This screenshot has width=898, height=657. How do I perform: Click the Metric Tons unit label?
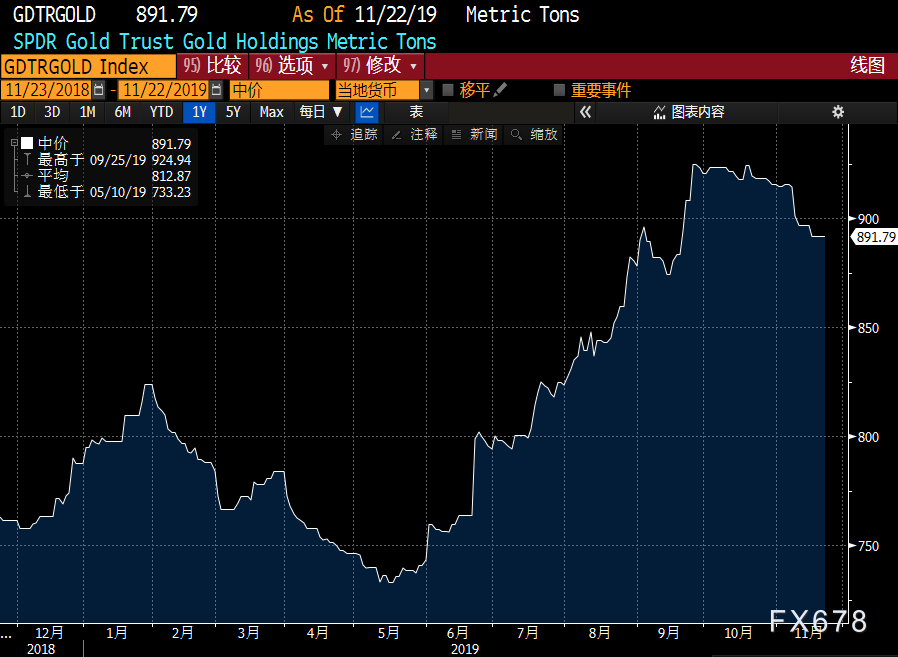(522, 14)
